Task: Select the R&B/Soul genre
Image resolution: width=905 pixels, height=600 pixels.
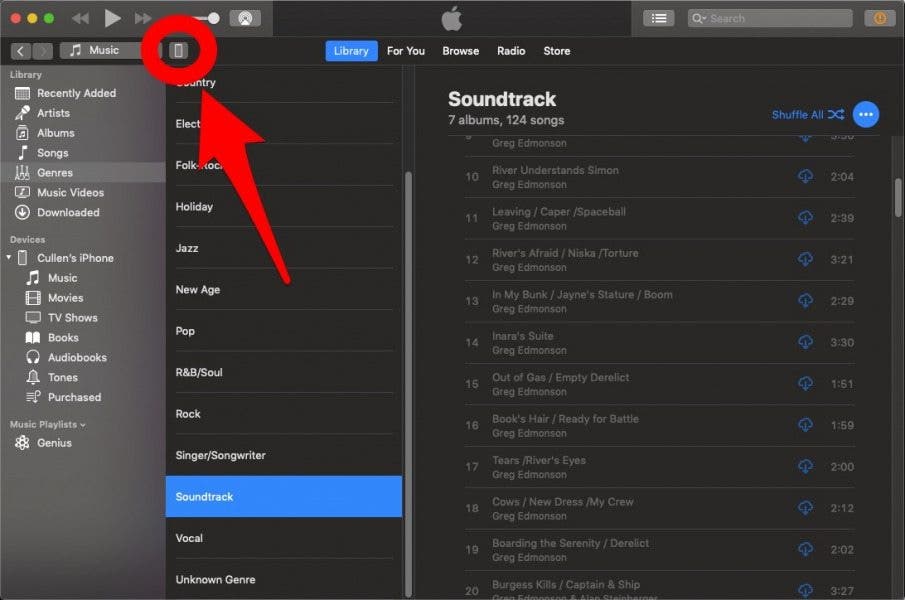Action: click(284, 373)
